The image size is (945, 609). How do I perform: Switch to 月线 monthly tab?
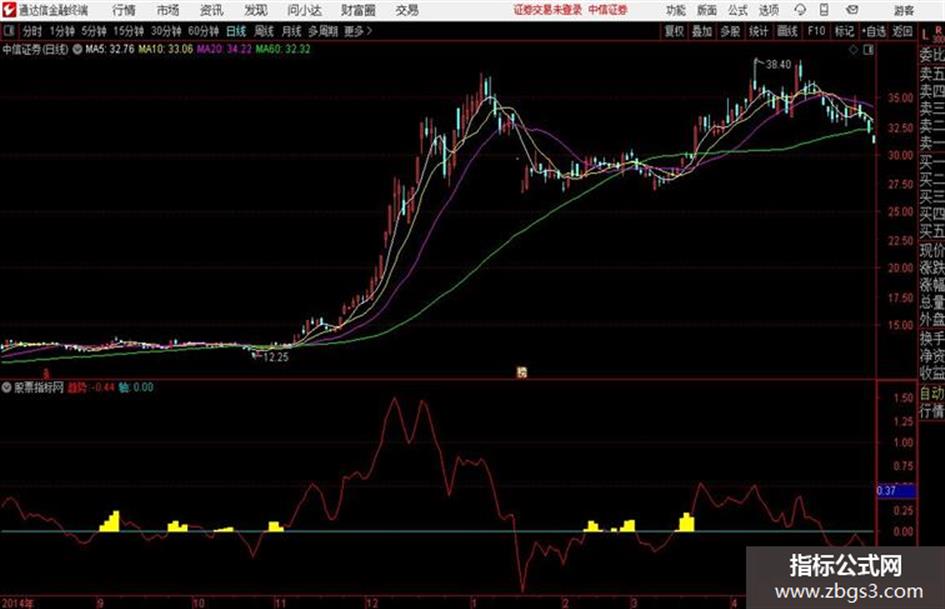292,31
